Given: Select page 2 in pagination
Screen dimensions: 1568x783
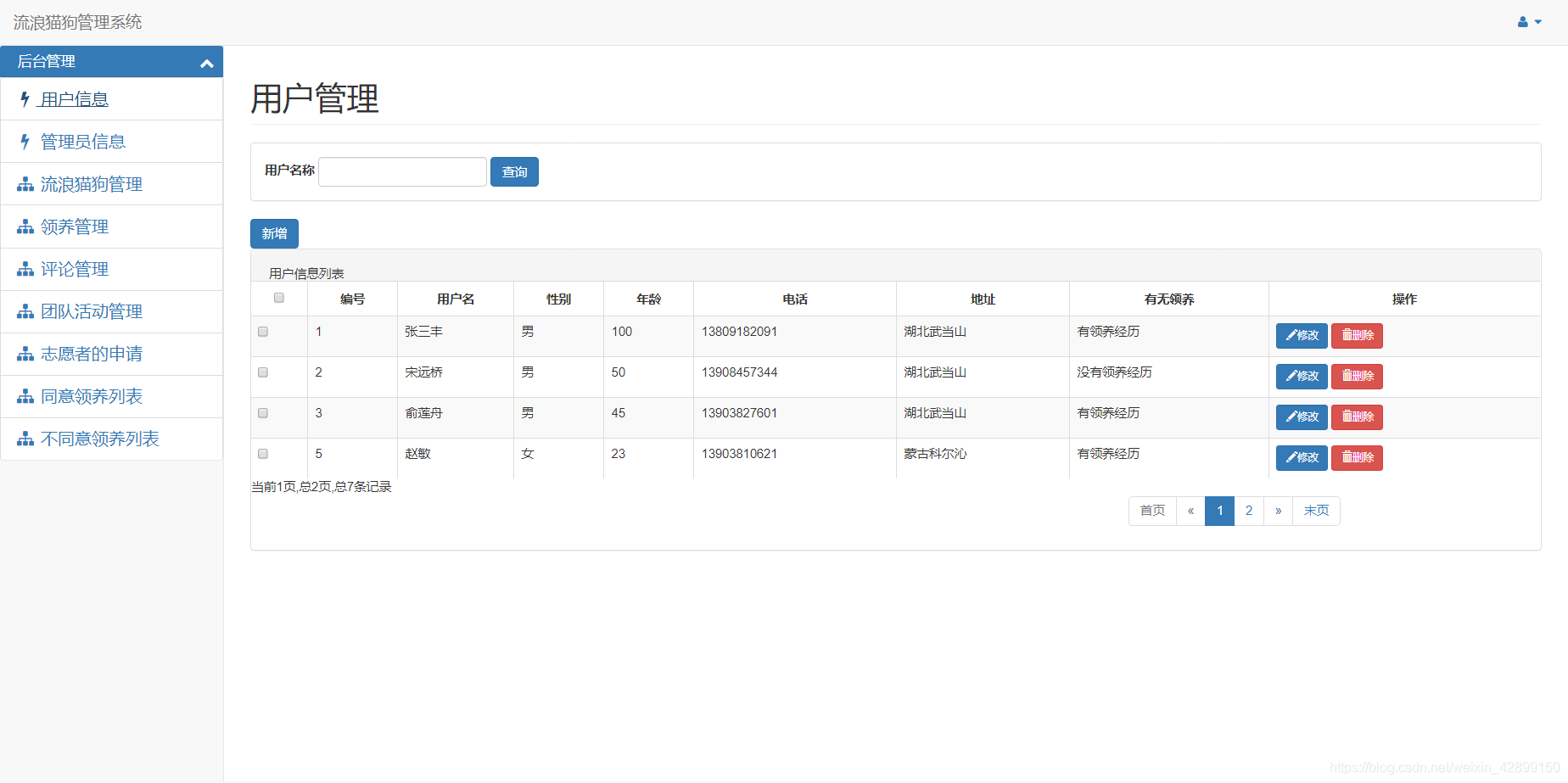Looking at the screenshot, I should pos(1249,511).
